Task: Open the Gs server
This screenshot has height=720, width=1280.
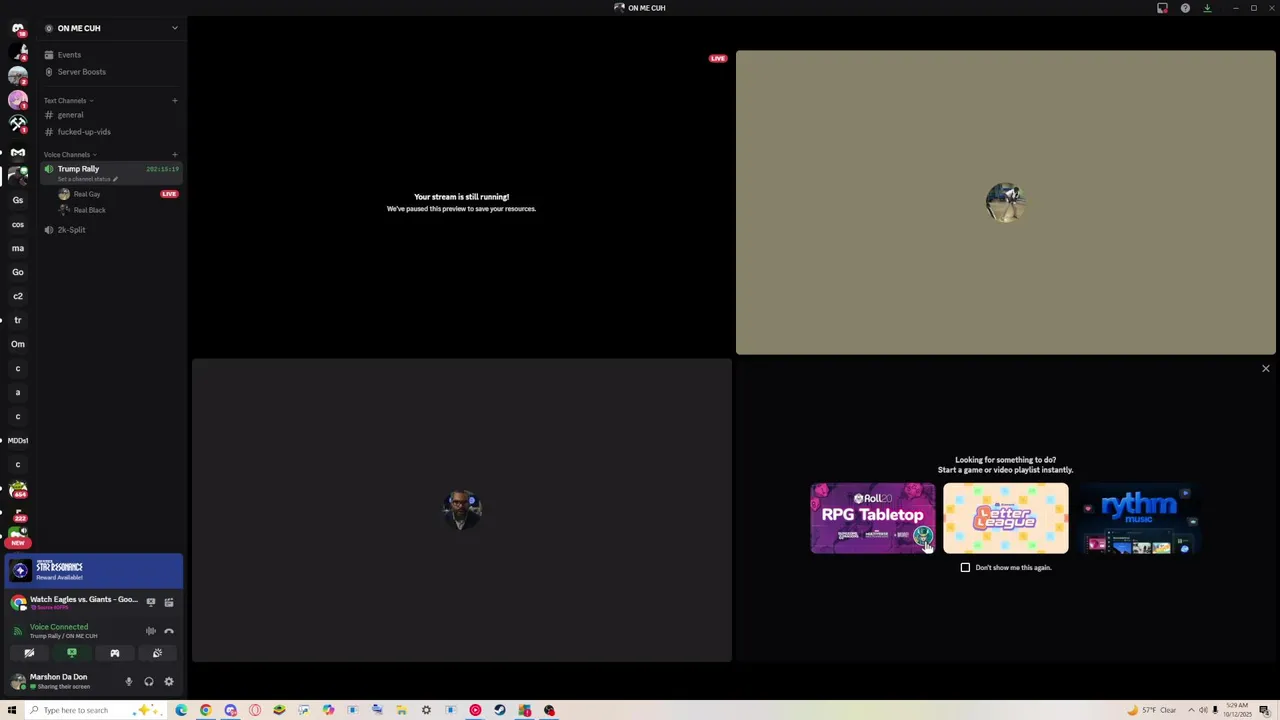Action: point(18,200)
